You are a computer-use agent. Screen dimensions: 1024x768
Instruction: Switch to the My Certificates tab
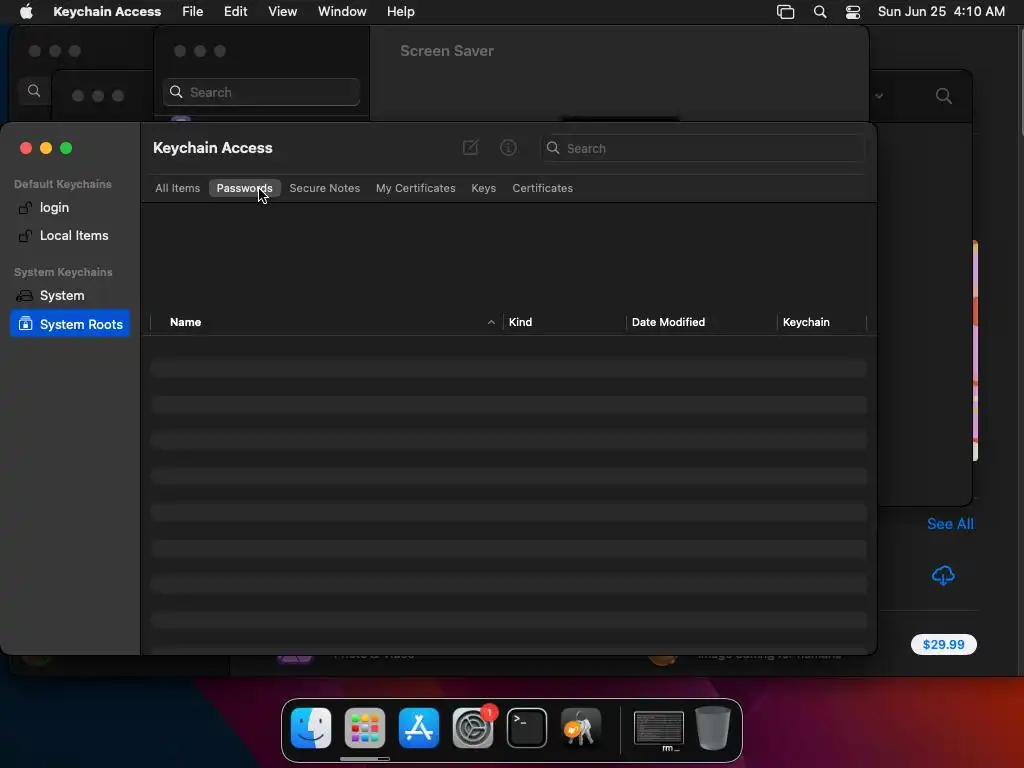[x=415, y=188]
